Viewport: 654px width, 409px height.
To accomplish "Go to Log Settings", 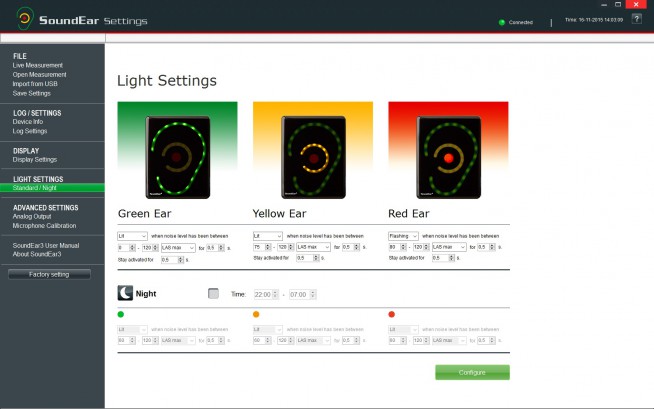I will point(30,131).
